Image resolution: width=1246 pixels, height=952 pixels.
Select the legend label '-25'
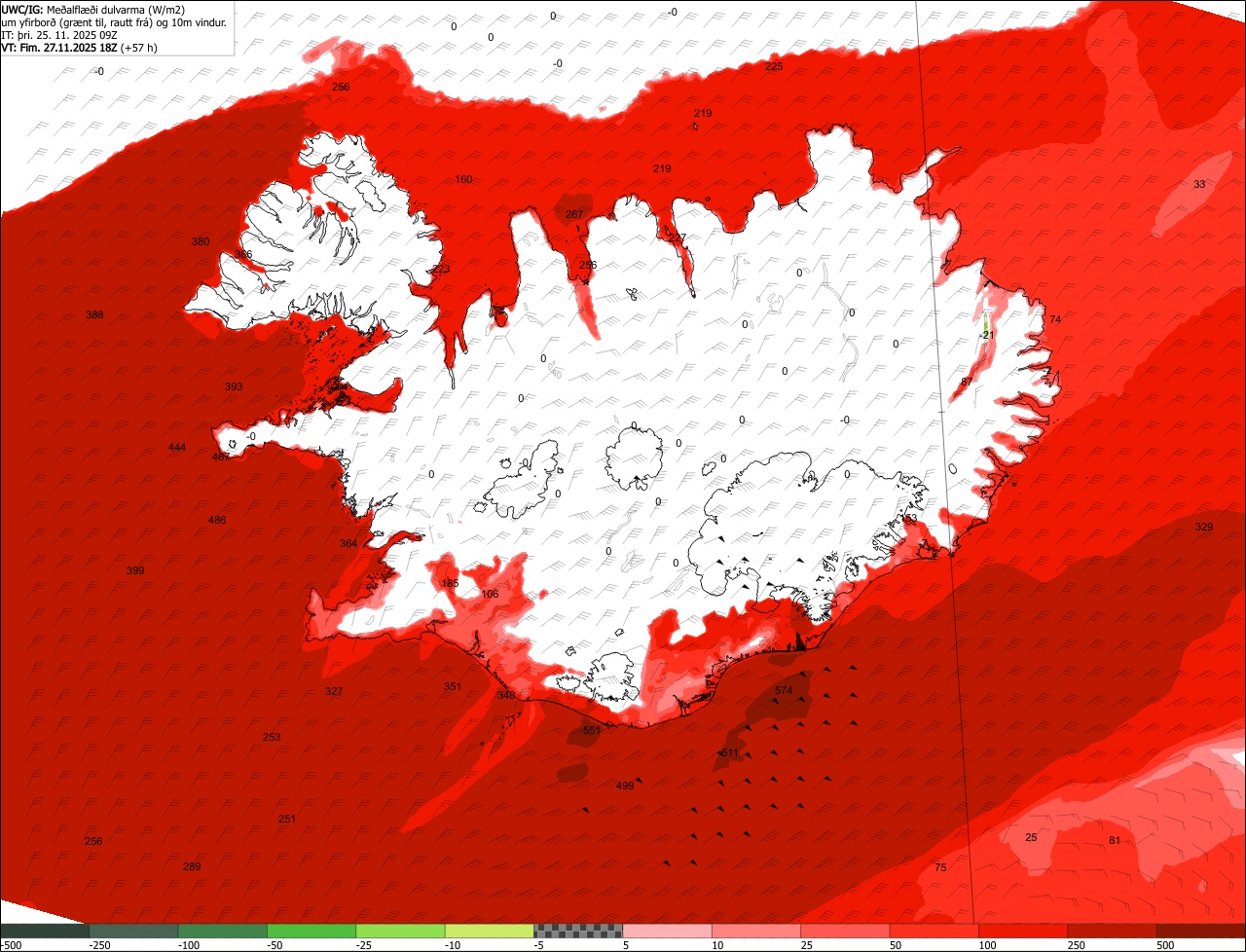pos(365,945)
